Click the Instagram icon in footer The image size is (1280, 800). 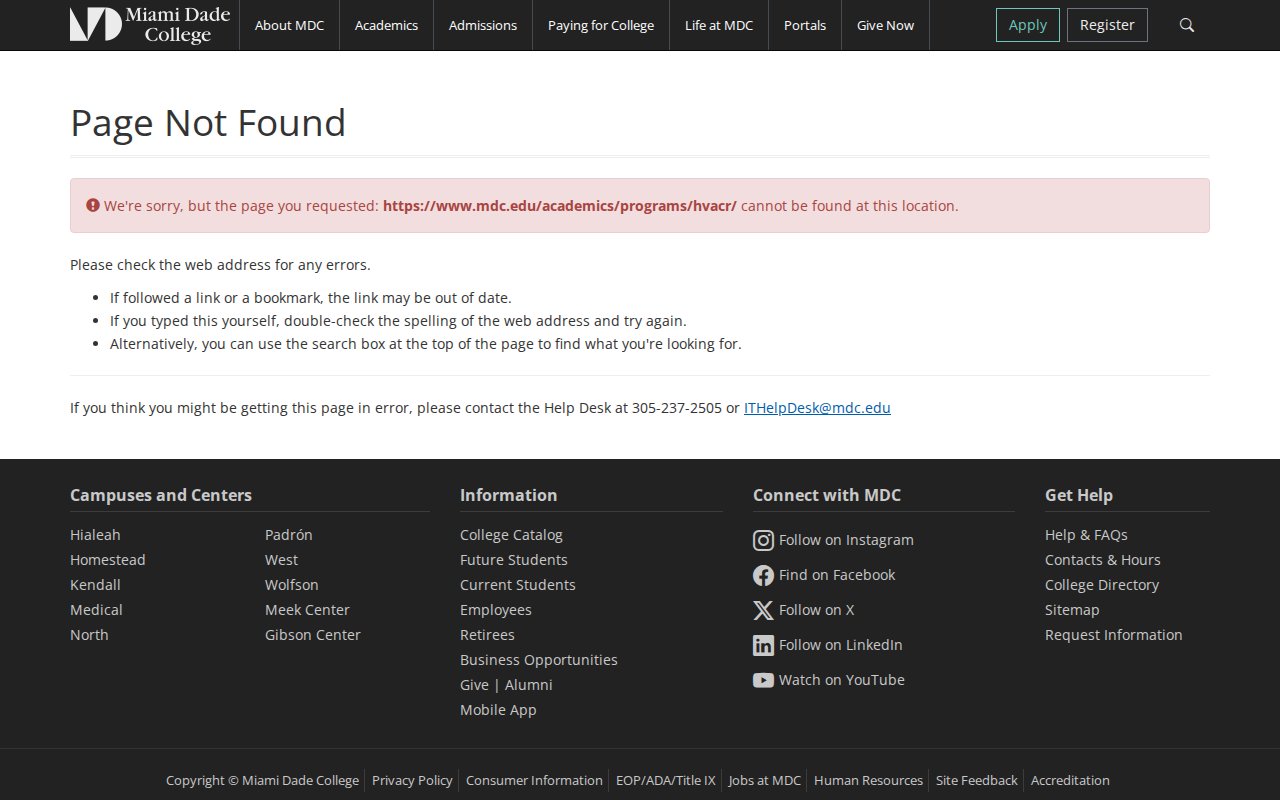tap(763, 541)
